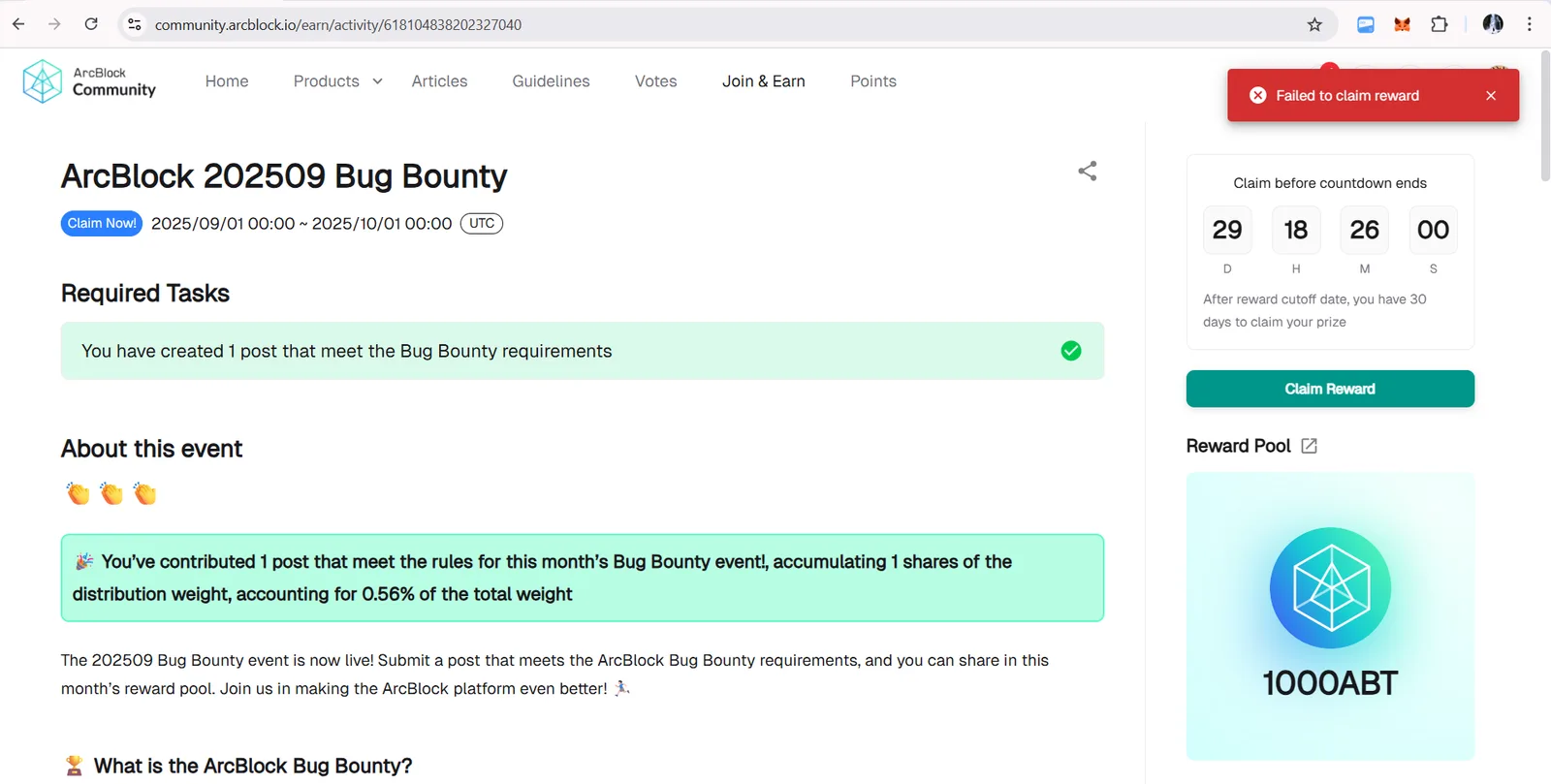Image resolution: width=1551 pixels, height=784 pixels.
Task: Click 'The 202509 Bug Bounty event is now live' paragraph
Action: coord(555,674)
